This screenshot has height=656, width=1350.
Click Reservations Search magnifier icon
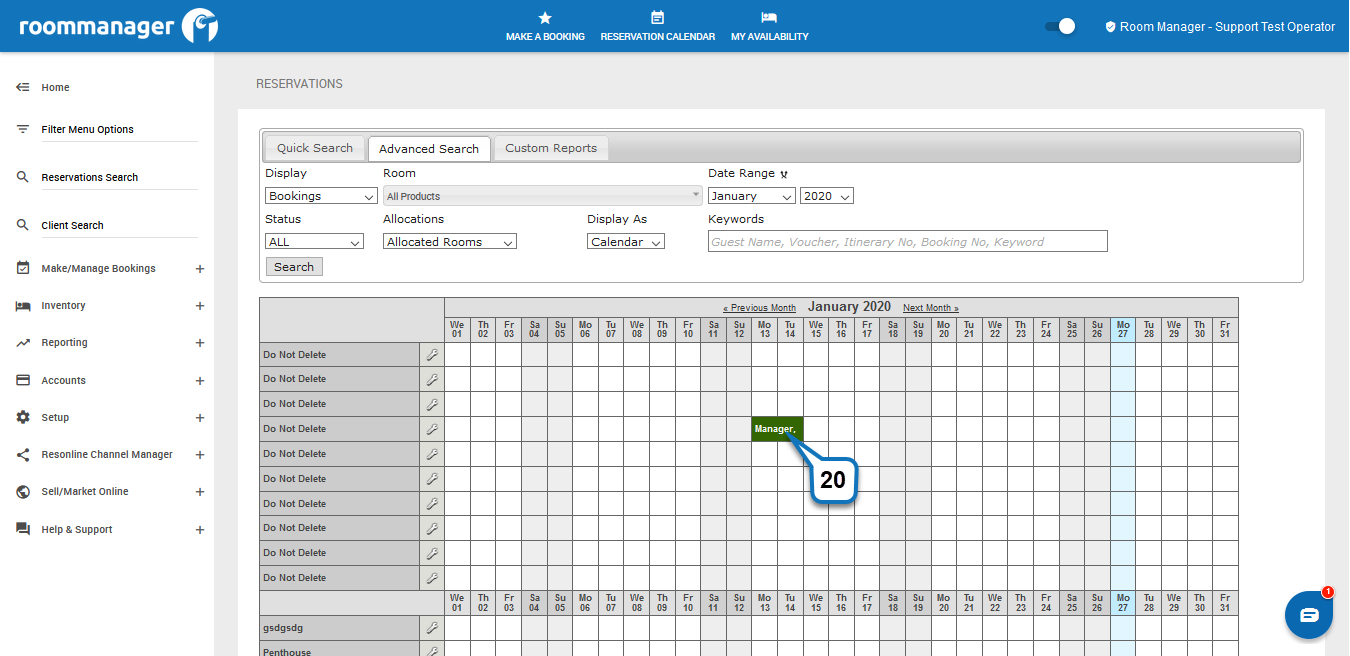click(23, 177)
